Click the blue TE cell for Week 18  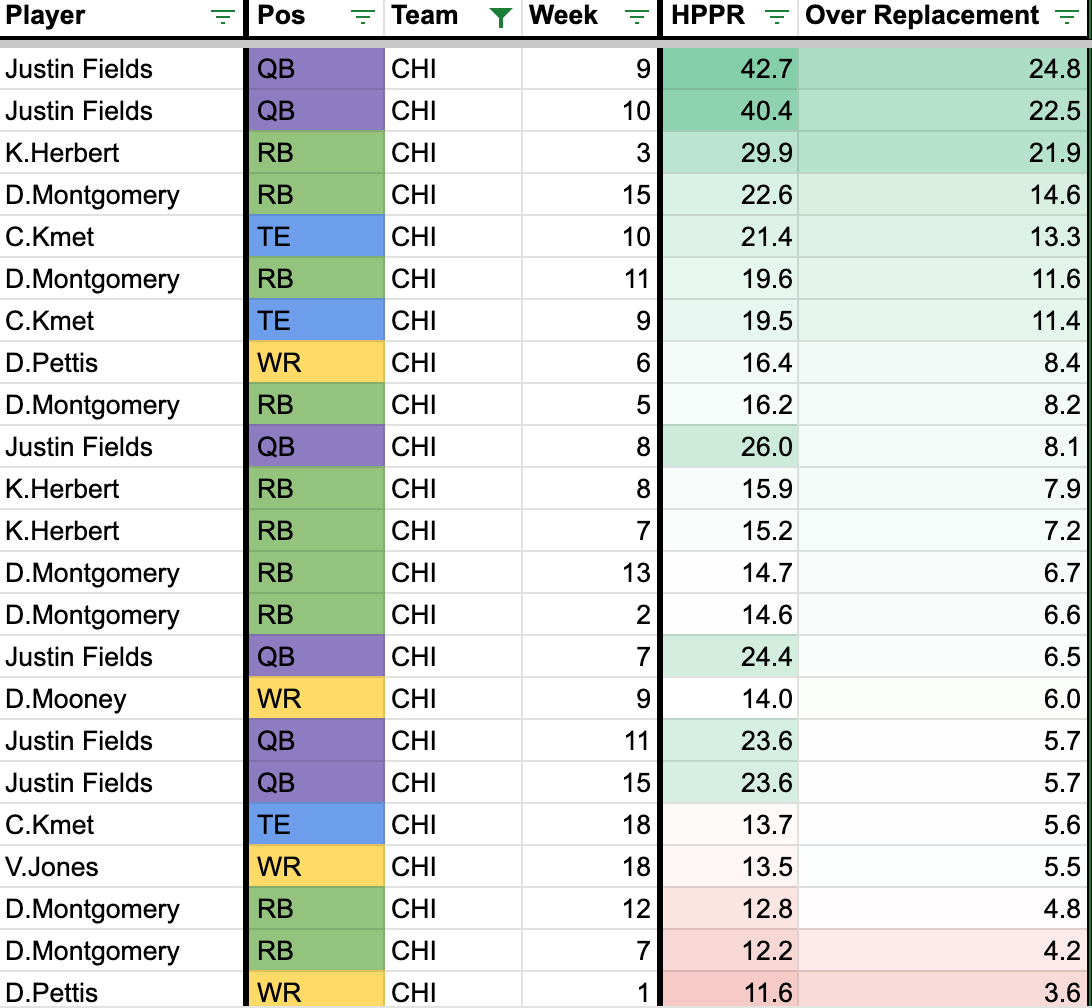316,825
